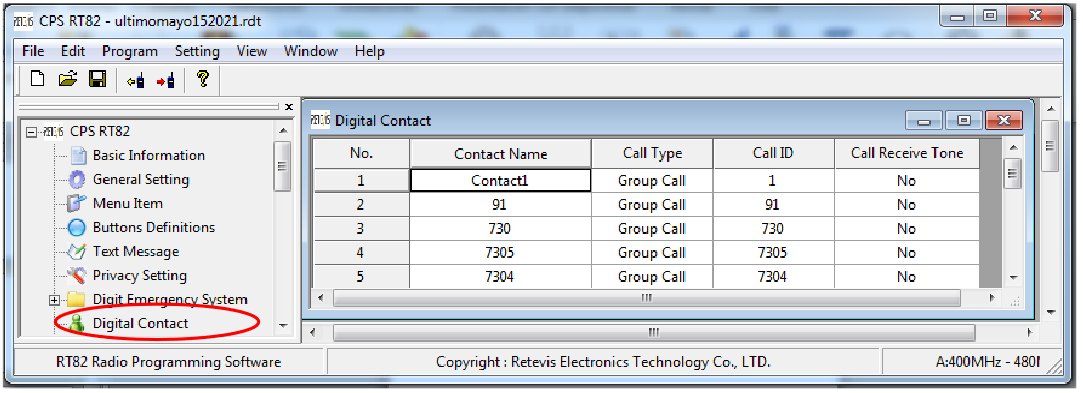This screenshot has height=393, width=1083.
Task: Click the Save floppy disk icon
Action: [x=97, y=79]
